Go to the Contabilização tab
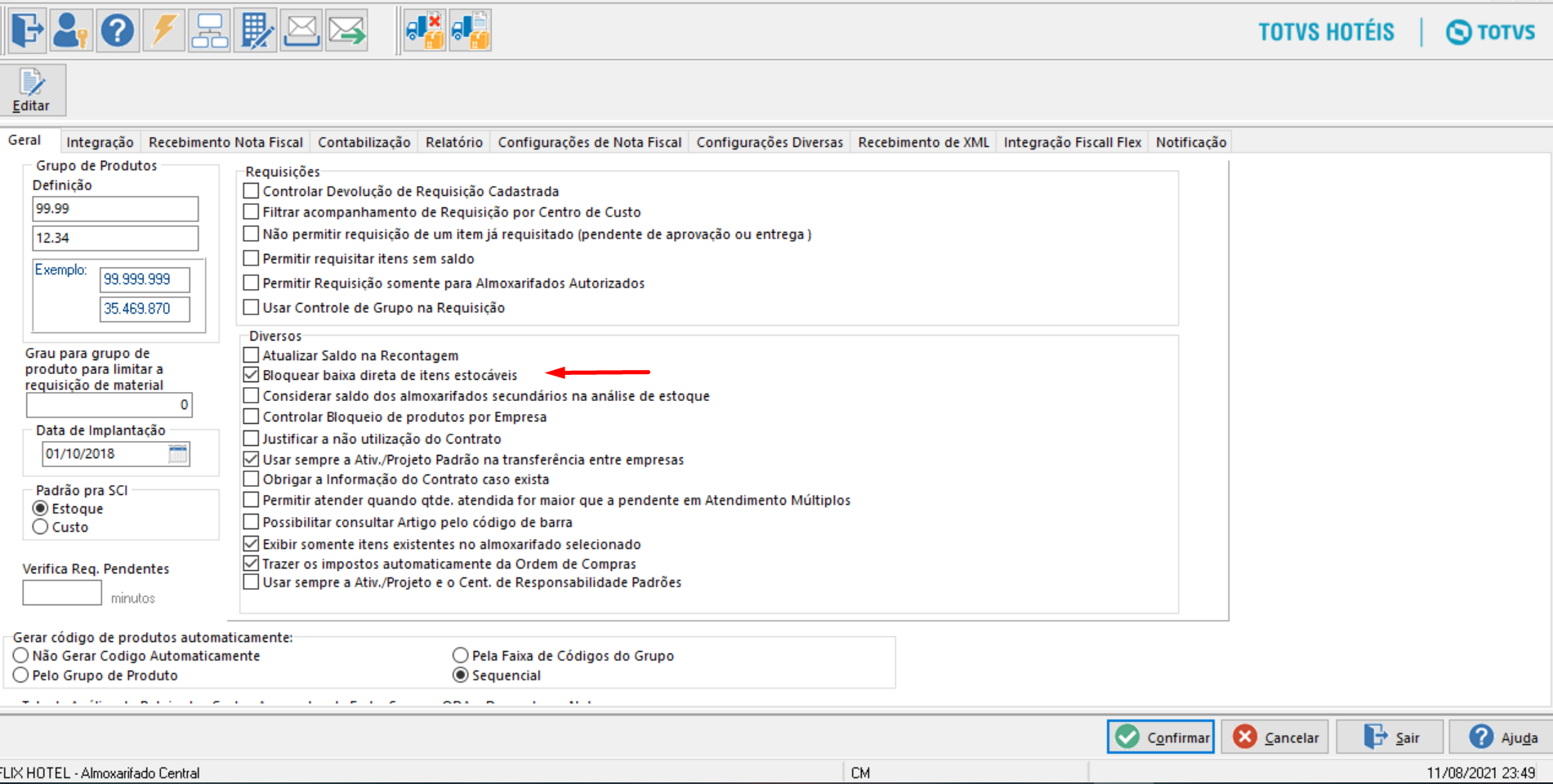This screenshot has height=784, width=1553. [x=364, y=142]
